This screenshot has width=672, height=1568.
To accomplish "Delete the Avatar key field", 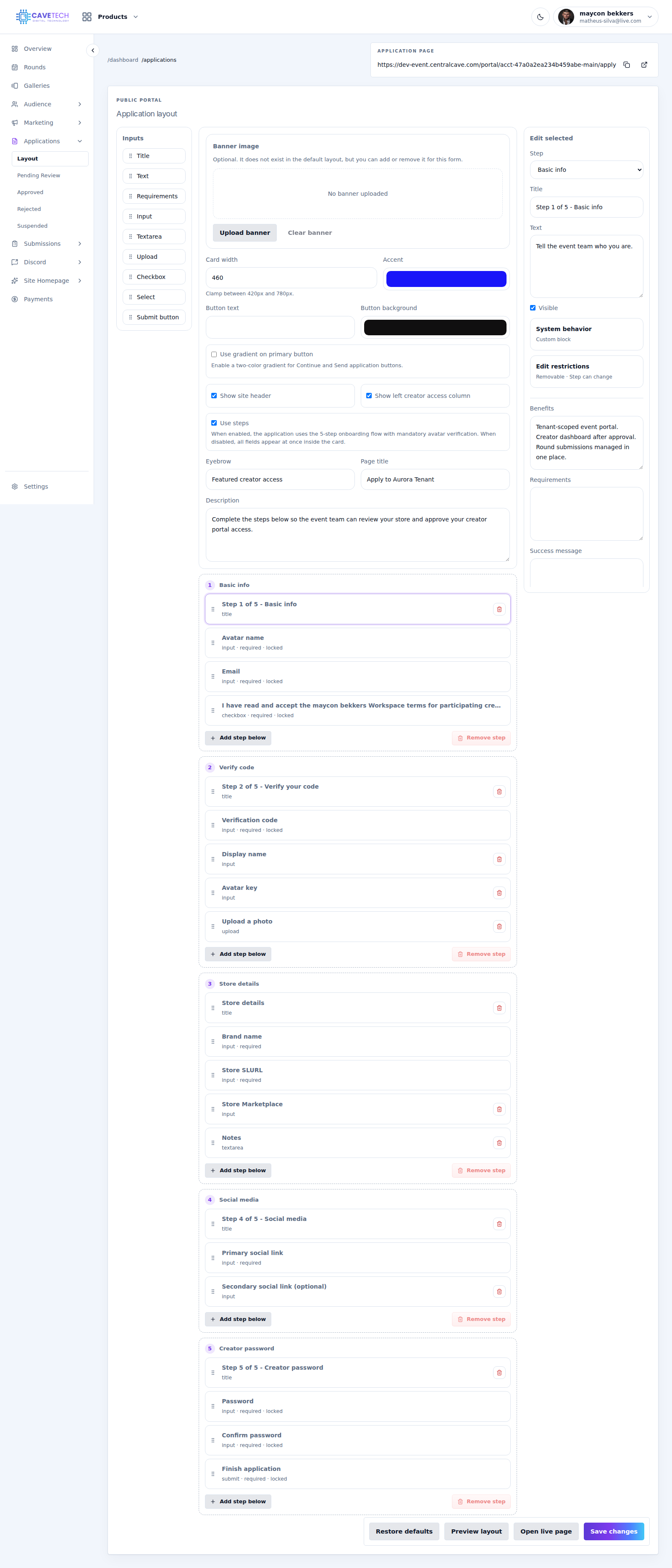I will 499,893.
